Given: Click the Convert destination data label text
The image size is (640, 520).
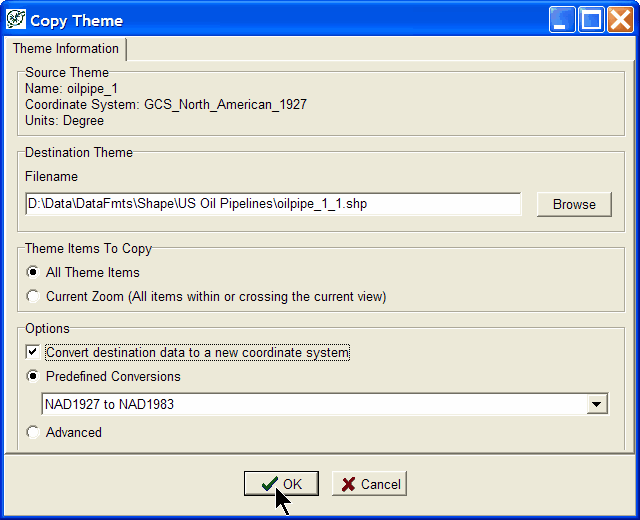Looking at the screenshot, I should [197, 352].
